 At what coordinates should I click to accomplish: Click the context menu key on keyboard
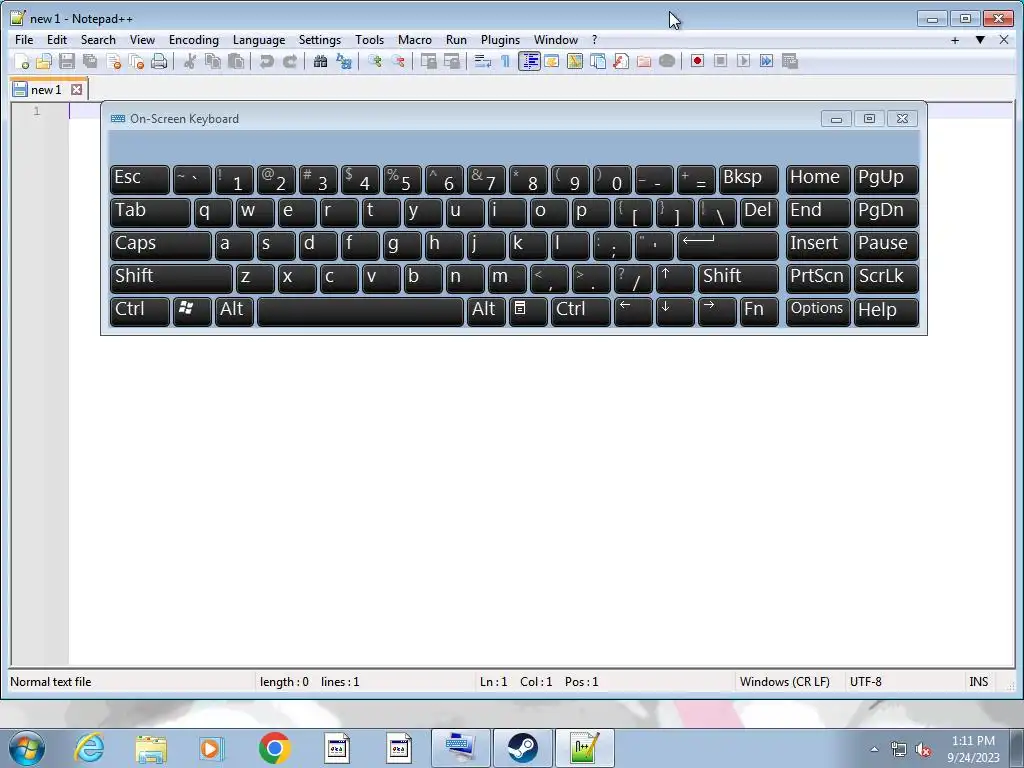coord(527,311)
